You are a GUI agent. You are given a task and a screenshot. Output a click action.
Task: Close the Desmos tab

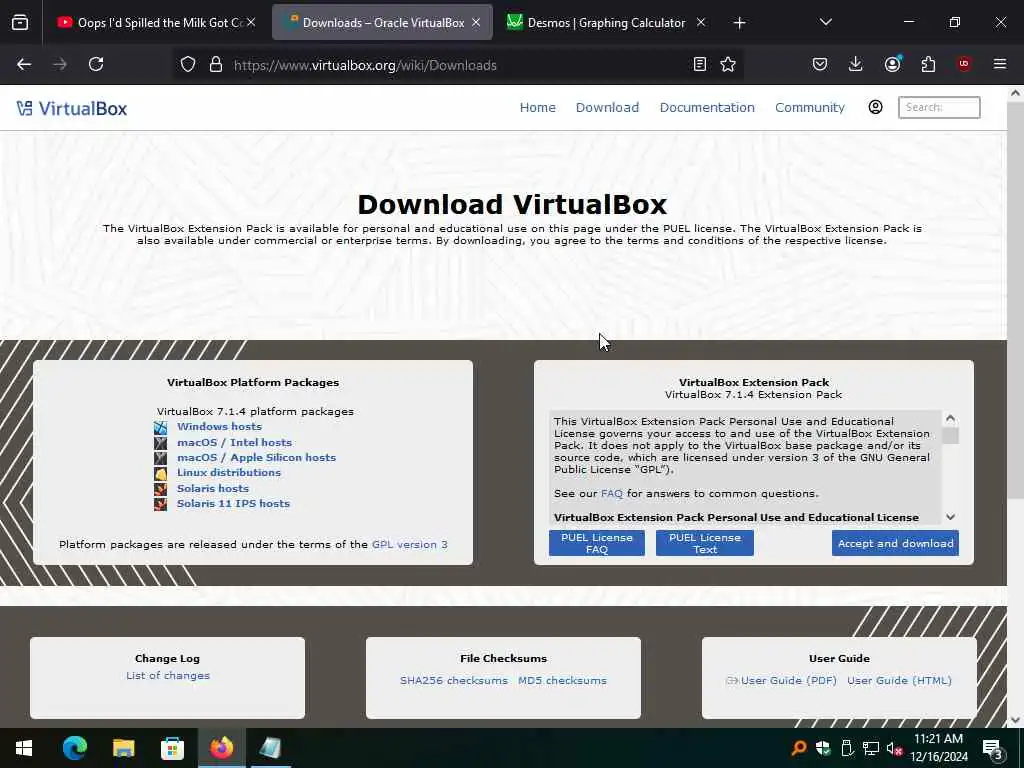(x=701, y=22)
